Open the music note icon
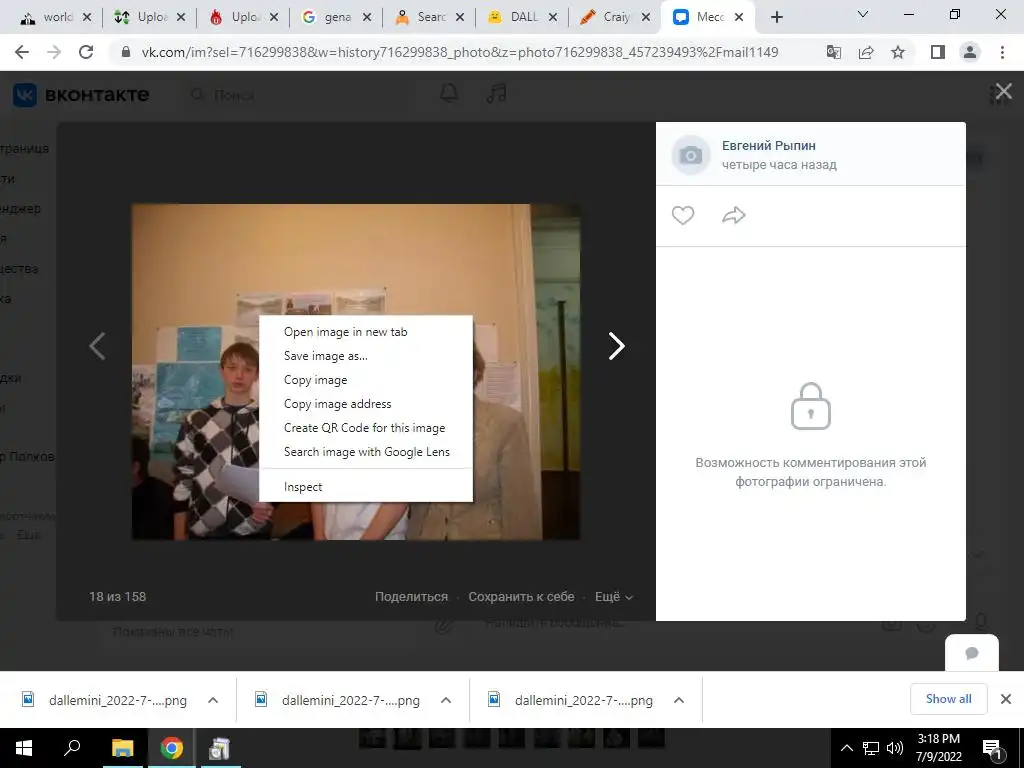Screen dimensions: 1024x768 click(x=496, y=93)
